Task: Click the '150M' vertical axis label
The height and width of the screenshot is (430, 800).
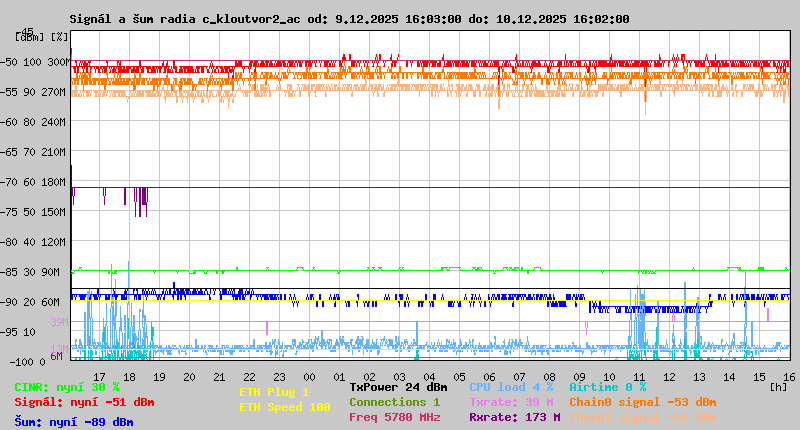Action: click(54, 212)
